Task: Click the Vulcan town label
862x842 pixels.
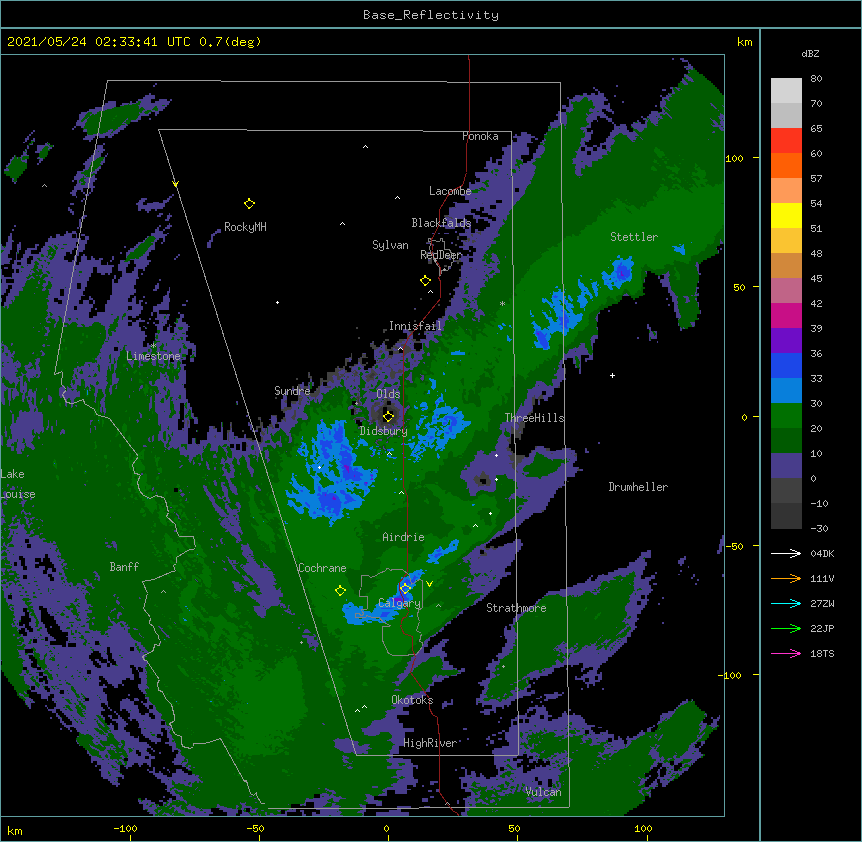Action: pos(543,792)
